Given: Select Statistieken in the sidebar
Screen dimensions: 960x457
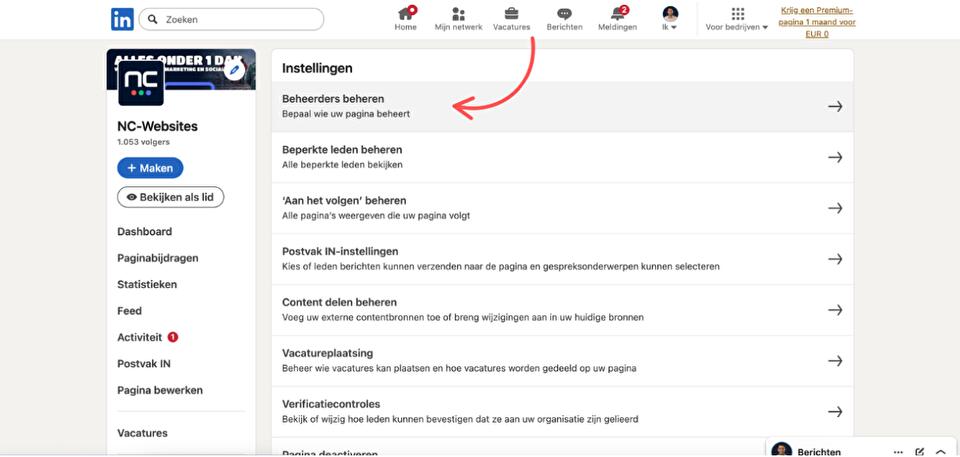Looking at the screenshot, I should coord(147,285).
